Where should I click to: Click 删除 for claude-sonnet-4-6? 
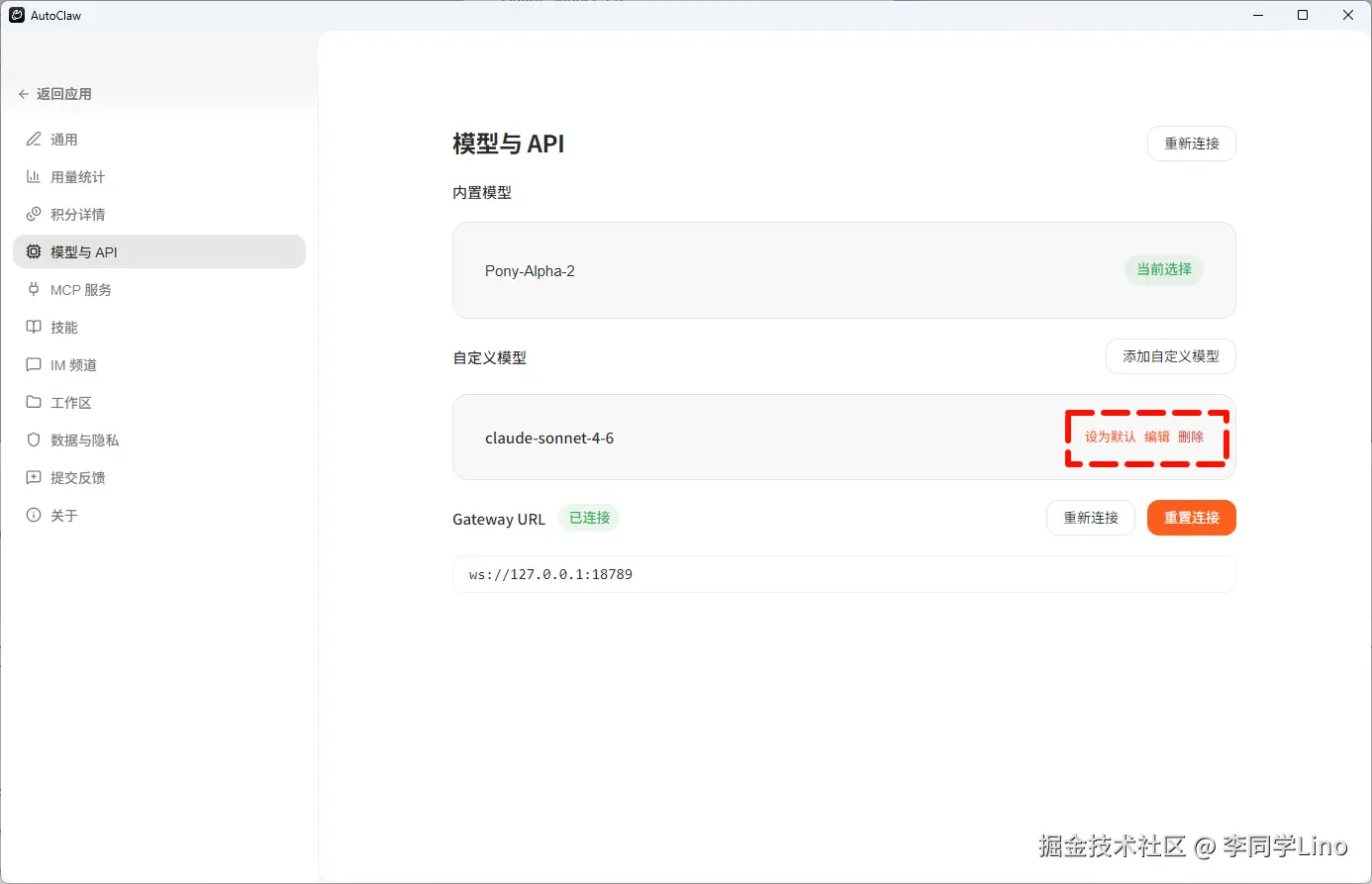(1191, 437)
